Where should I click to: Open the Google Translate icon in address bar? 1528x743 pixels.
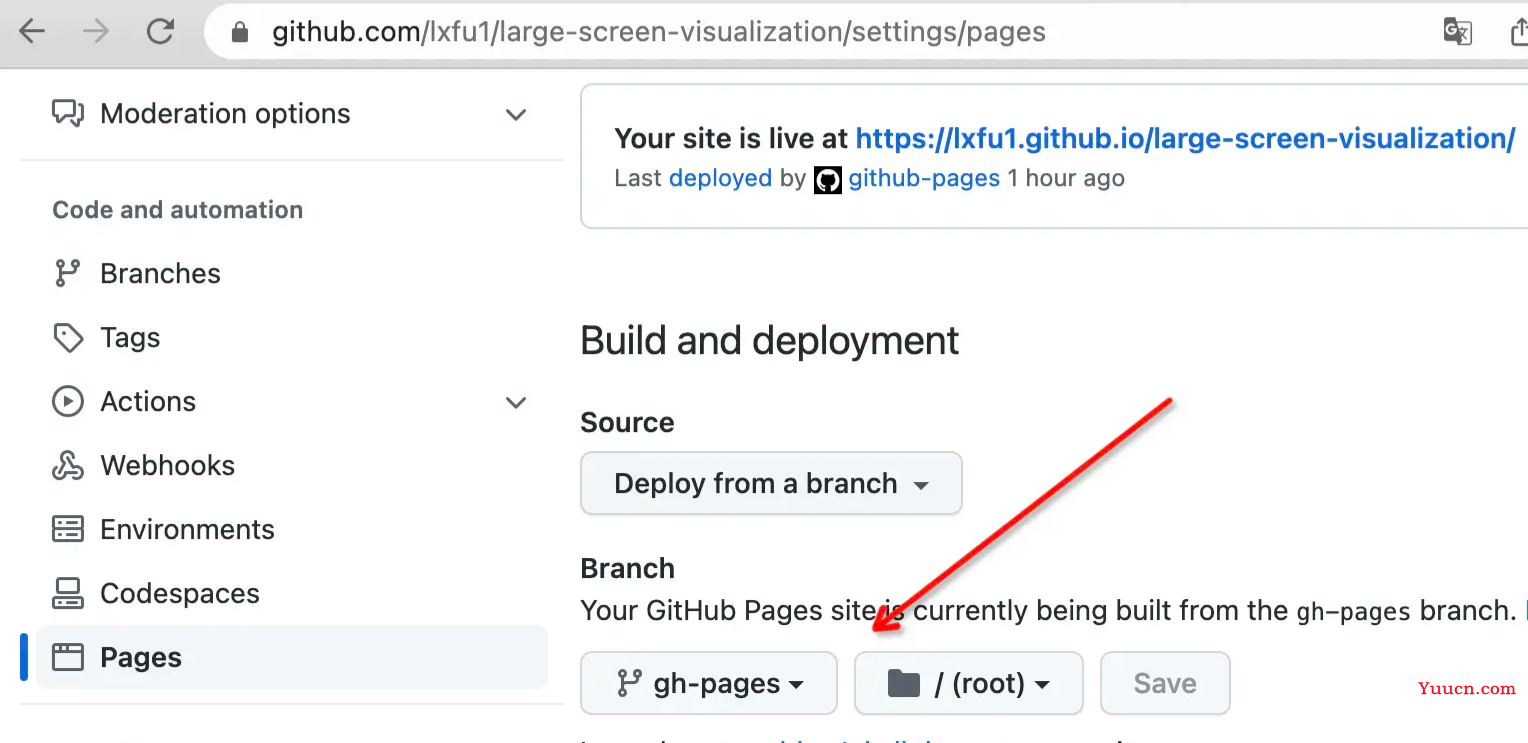coord(1458,32)
